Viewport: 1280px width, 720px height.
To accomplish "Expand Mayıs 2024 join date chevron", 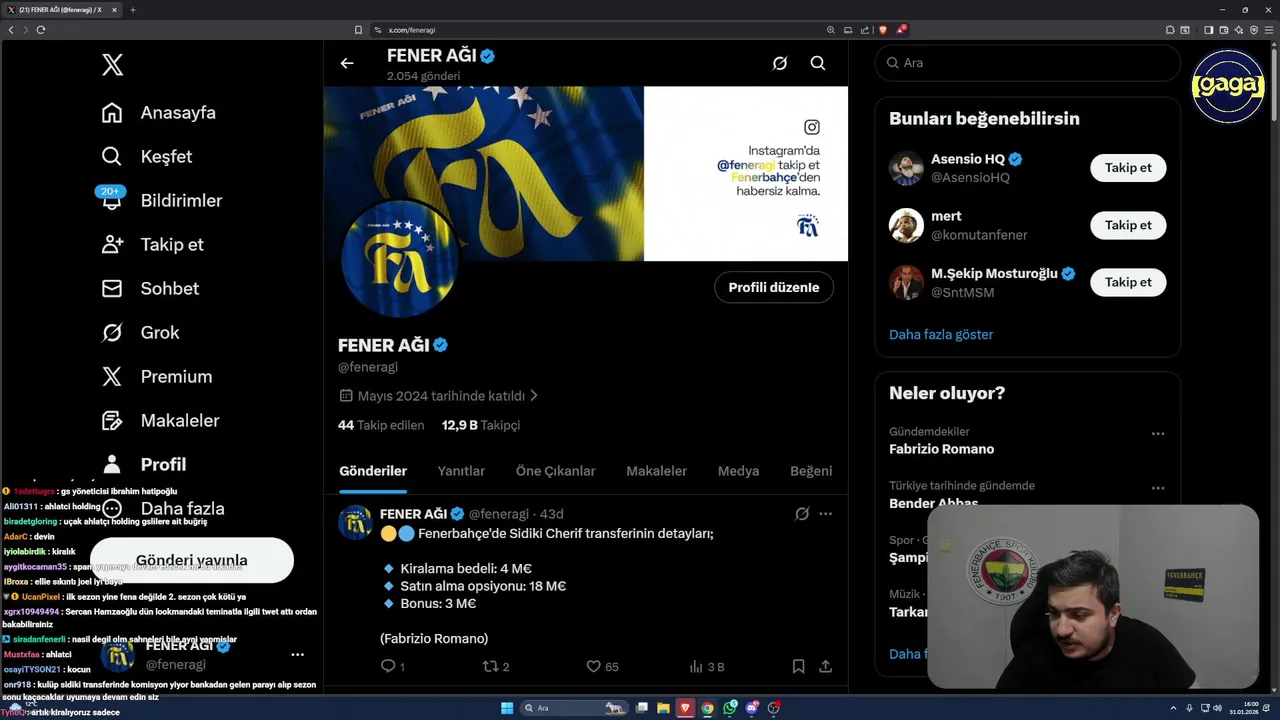I will pyautogui.click(x=534, y=396).
